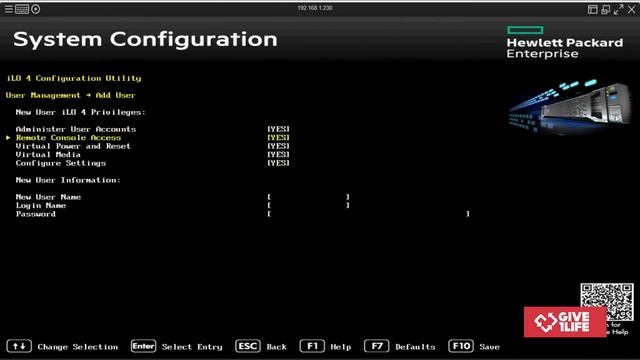Toggle Remote Console Access YES value

[278, 138]
